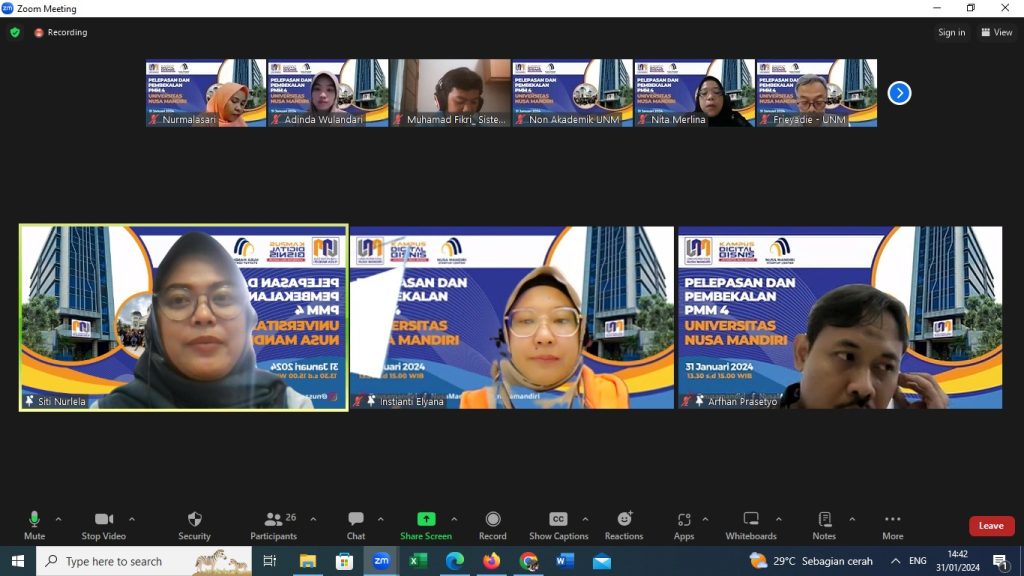Image resolution: width=1024 pixels, height=576 pixels.
Task: Expand the arrow next to Apps
Action: (705, 519)
